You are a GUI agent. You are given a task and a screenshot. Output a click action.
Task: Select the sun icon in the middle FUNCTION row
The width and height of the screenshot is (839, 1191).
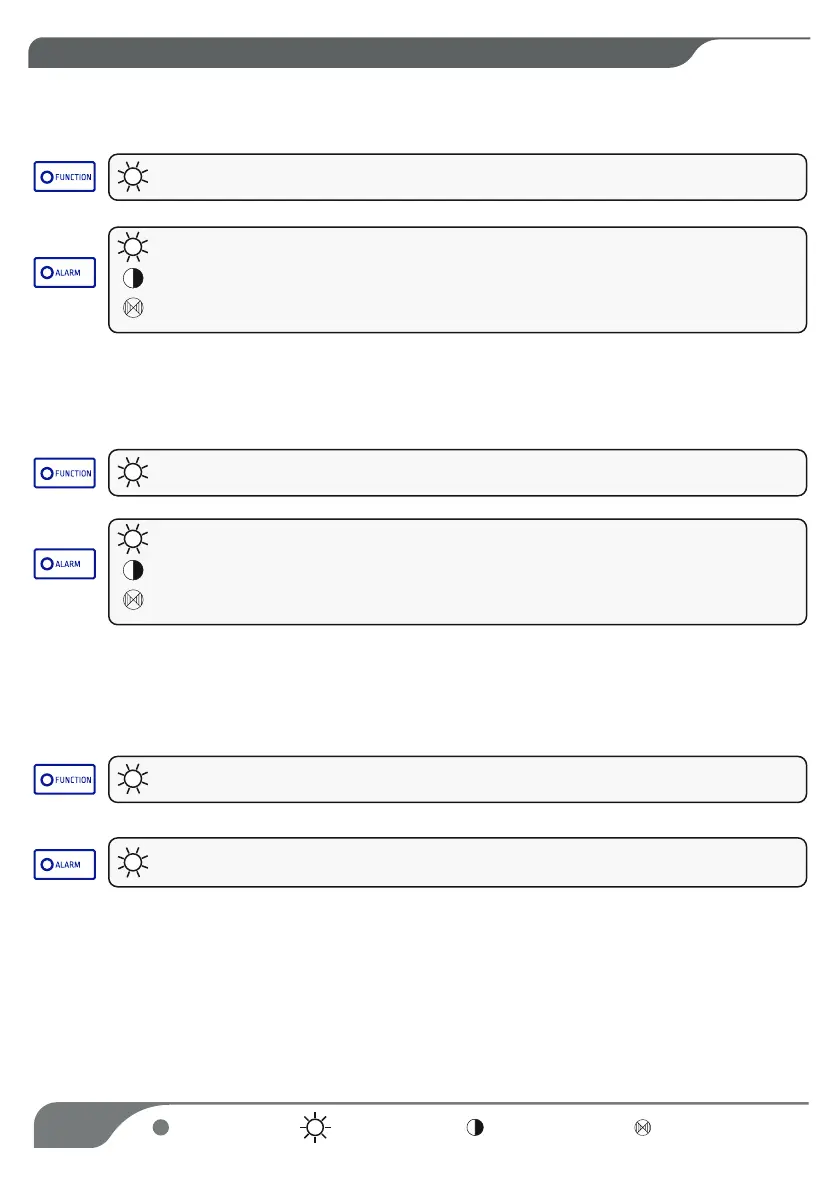[132, 472]
